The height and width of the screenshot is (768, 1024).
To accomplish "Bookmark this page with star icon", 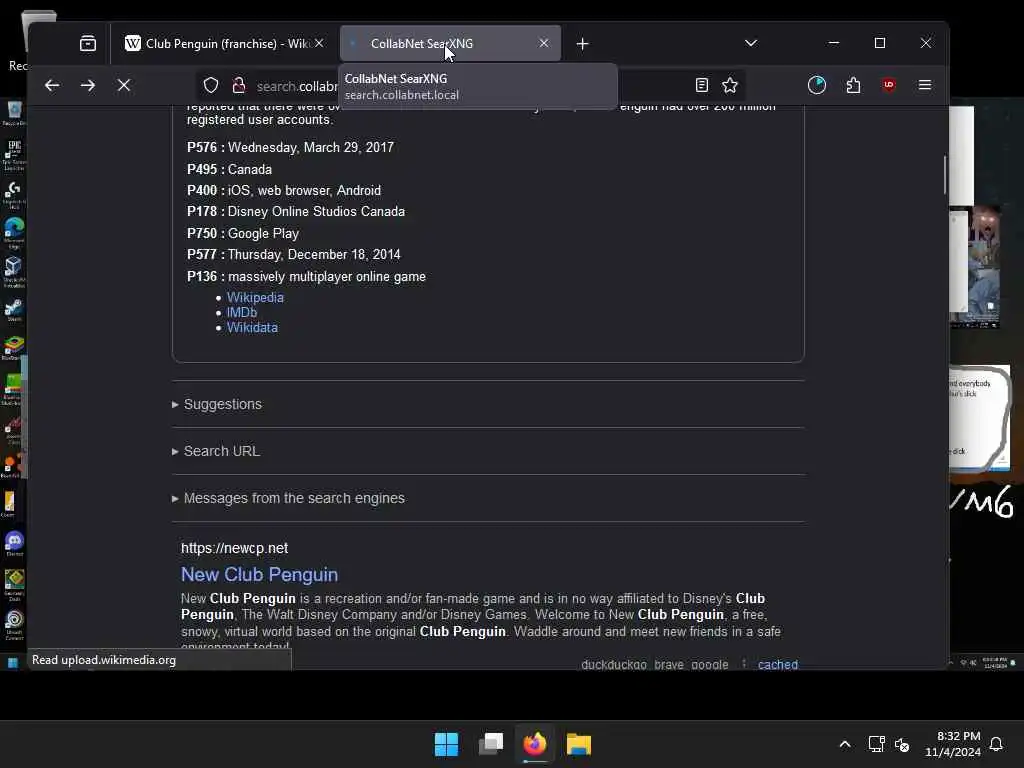I will pos(730,85).
